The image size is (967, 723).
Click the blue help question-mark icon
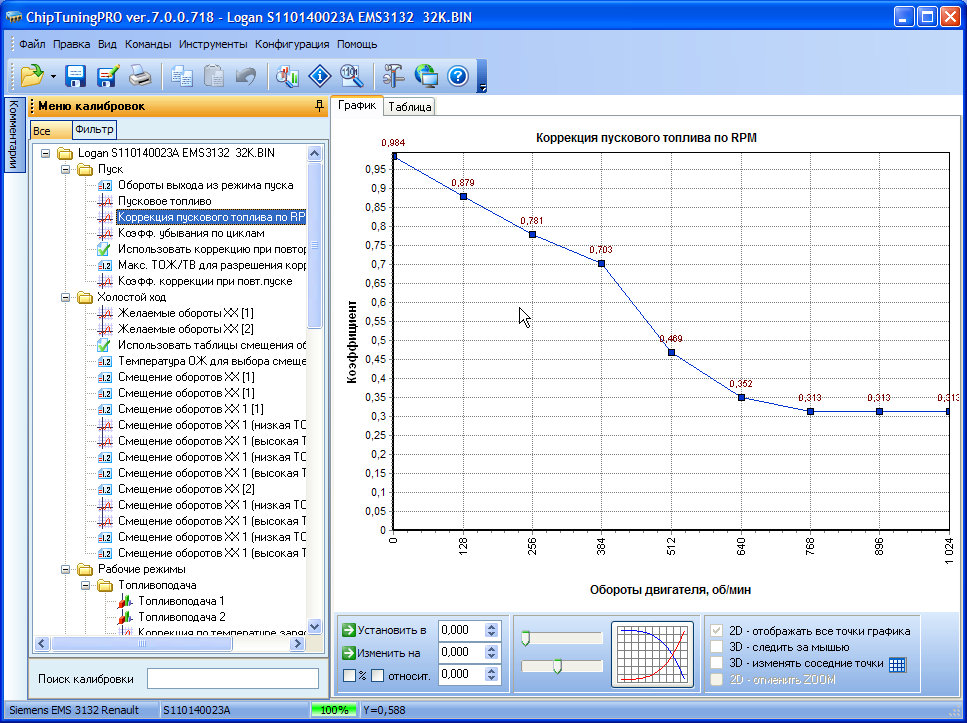pyautogui.click(x=457, y=76)
